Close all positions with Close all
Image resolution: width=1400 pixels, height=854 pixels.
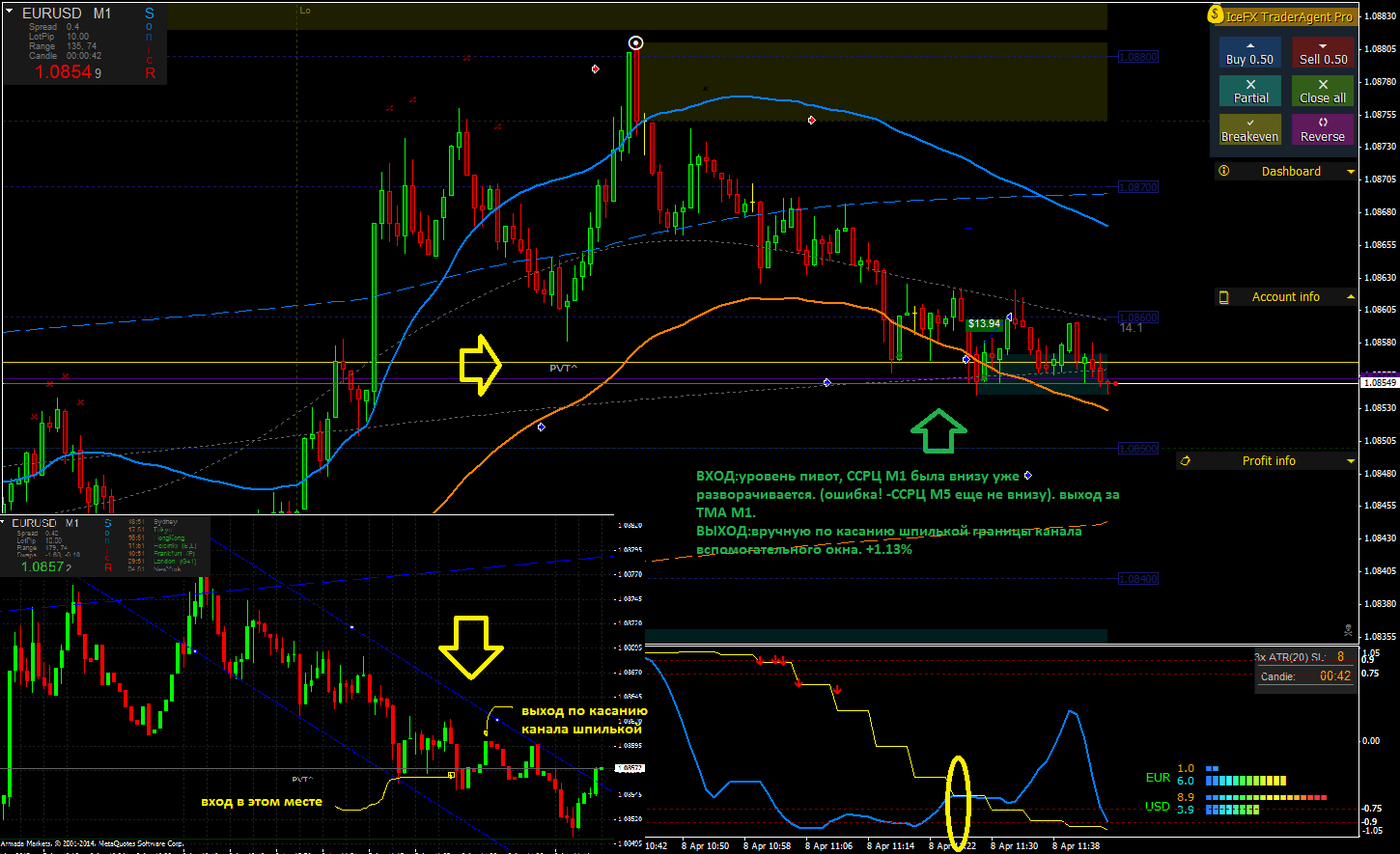(1323, 91)
